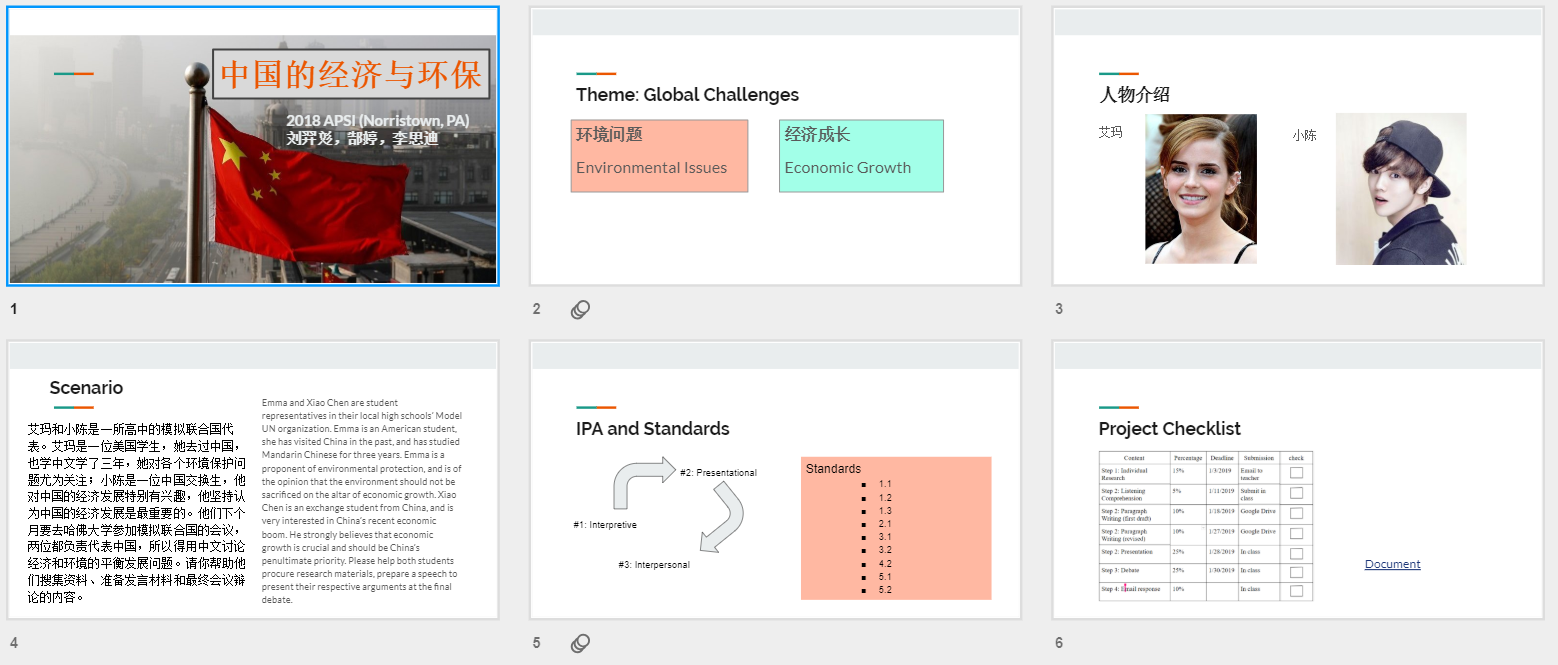Viewport: 1558px width, 665px height.
Task: Click the authors line 刘羿彣，郜婷，李思迪
Action: pos(362,138)
